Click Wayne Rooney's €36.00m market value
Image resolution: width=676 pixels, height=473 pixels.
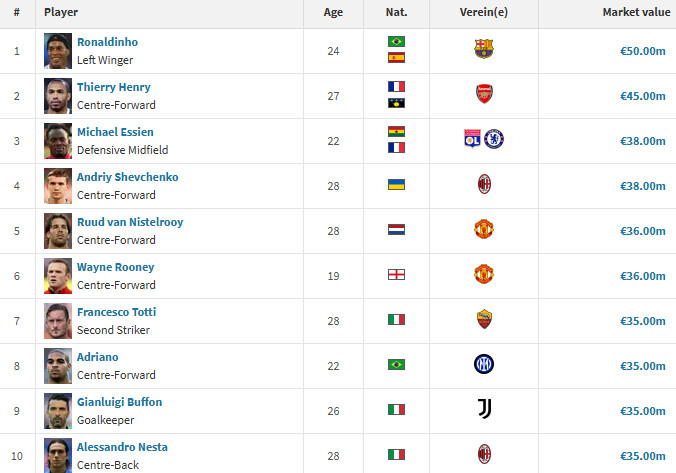tap(642, 276)
